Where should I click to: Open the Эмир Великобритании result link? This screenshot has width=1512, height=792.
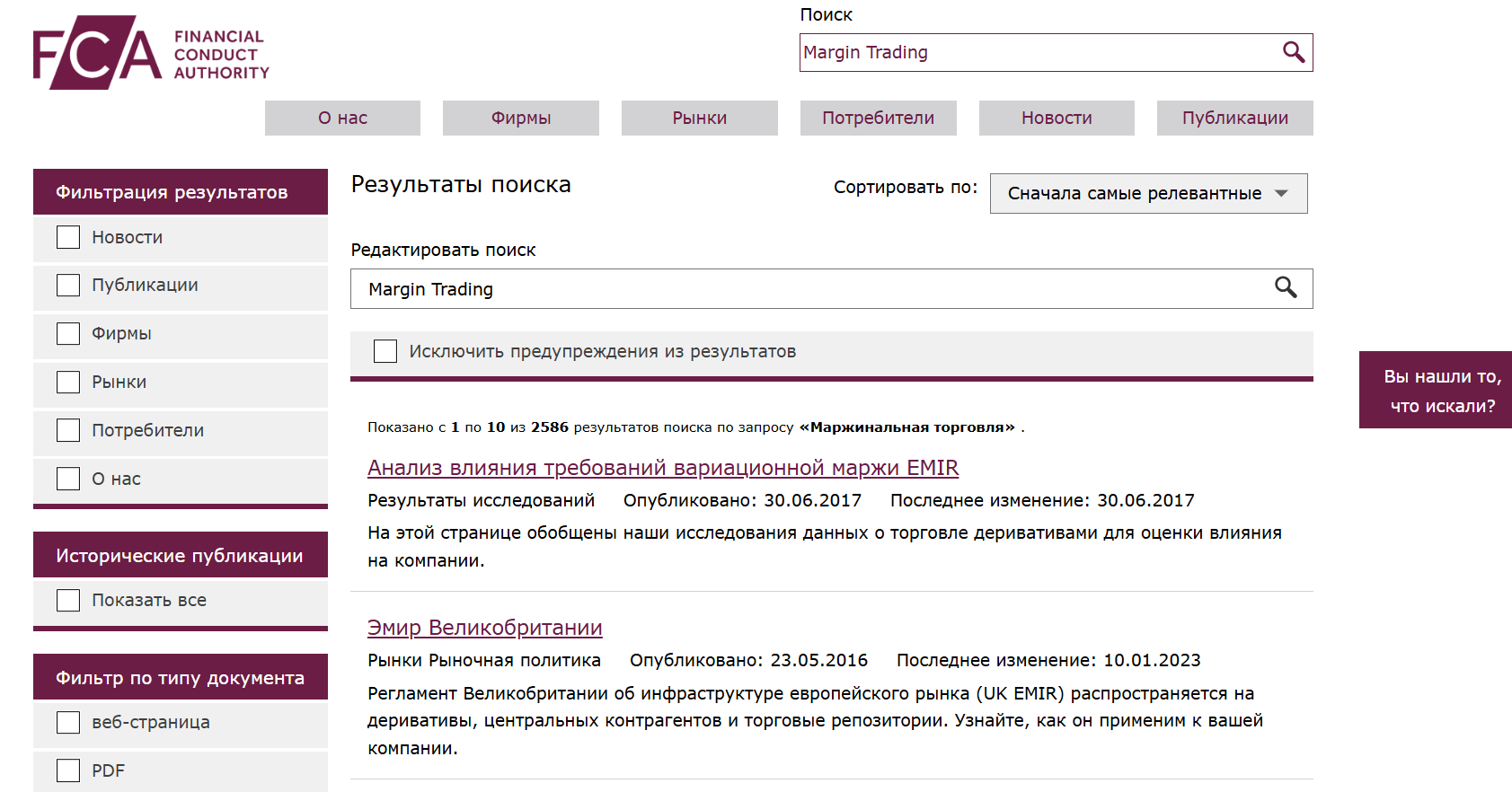[x=485, y=628]
